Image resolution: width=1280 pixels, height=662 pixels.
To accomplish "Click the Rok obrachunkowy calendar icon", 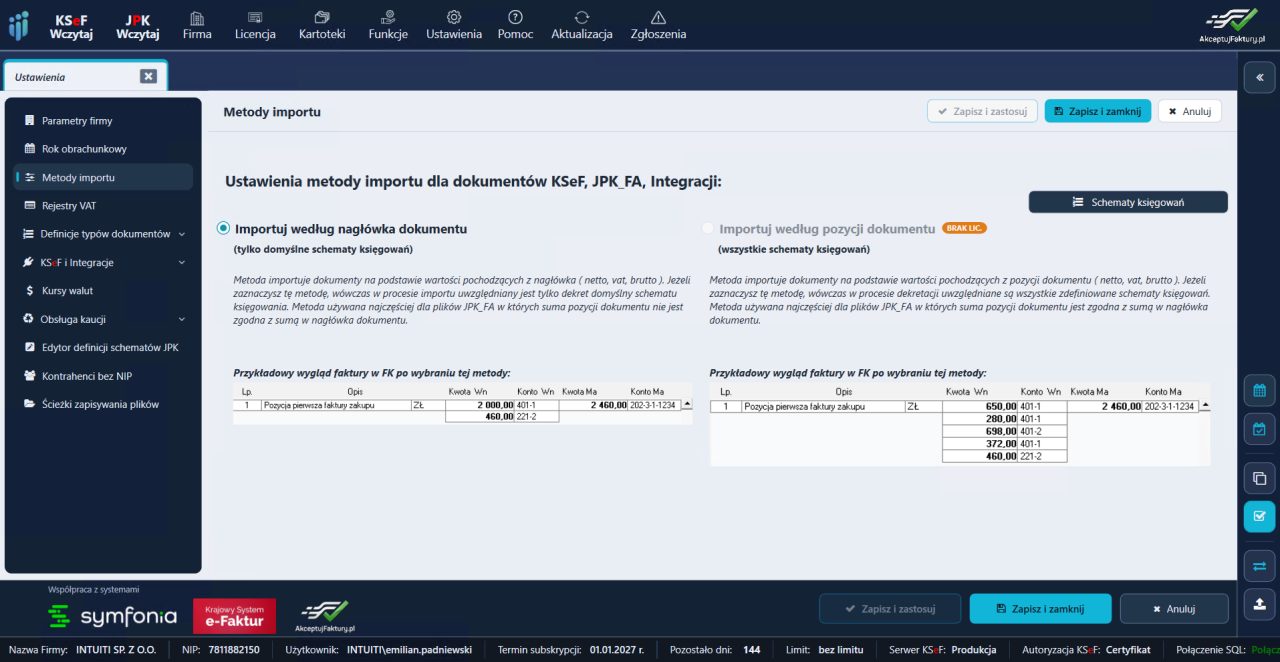I will (30, 149).
